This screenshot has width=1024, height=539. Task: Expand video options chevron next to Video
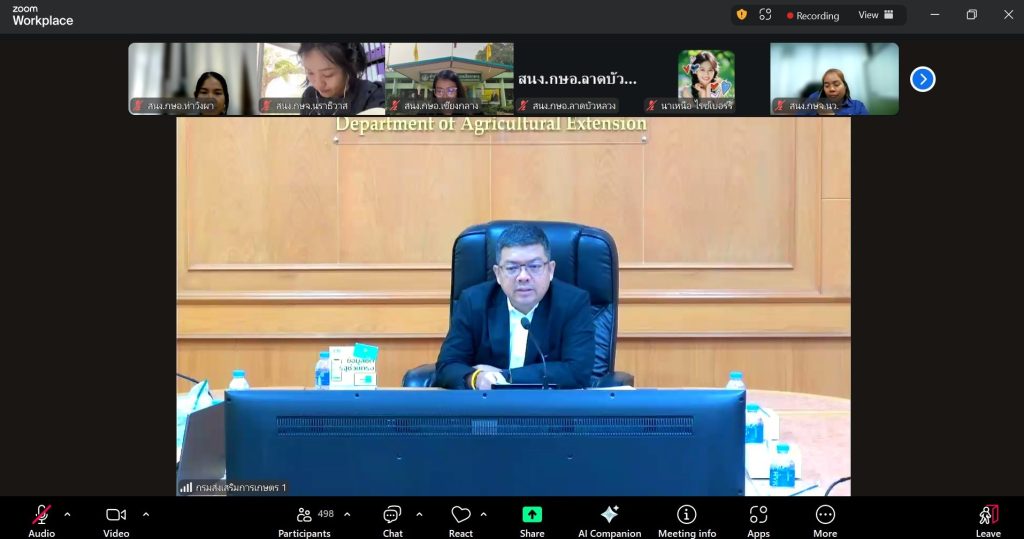(x=146, y=515)
